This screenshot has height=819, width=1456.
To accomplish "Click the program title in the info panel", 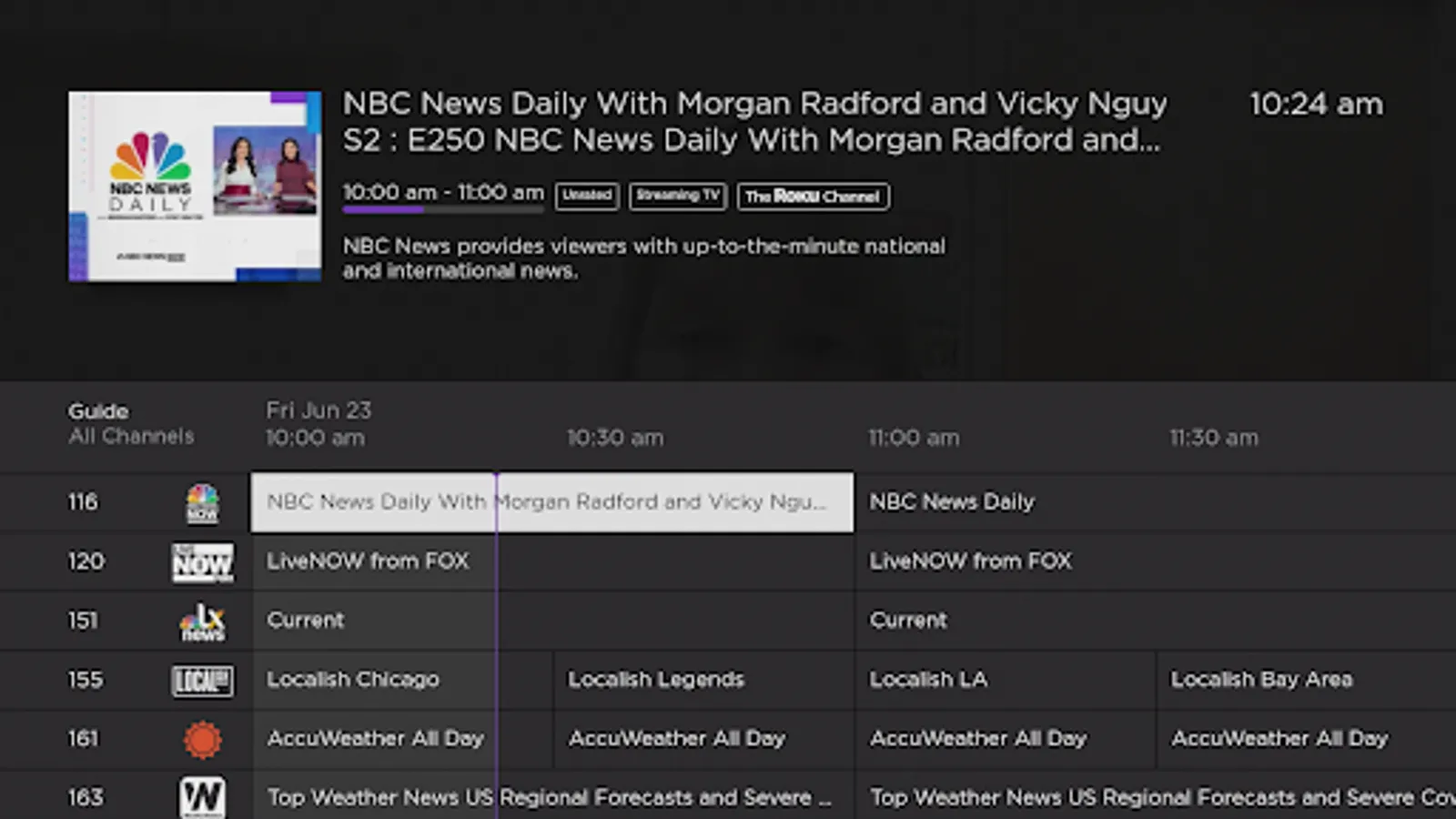I will click(x=754, y=105).
